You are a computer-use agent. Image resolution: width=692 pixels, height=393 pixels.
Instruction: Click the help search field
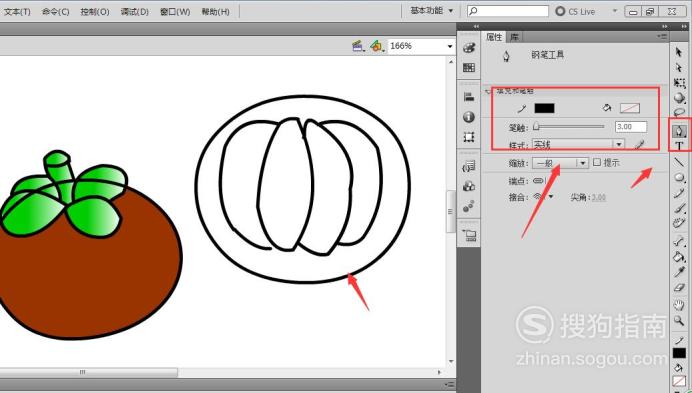[508, 11]
